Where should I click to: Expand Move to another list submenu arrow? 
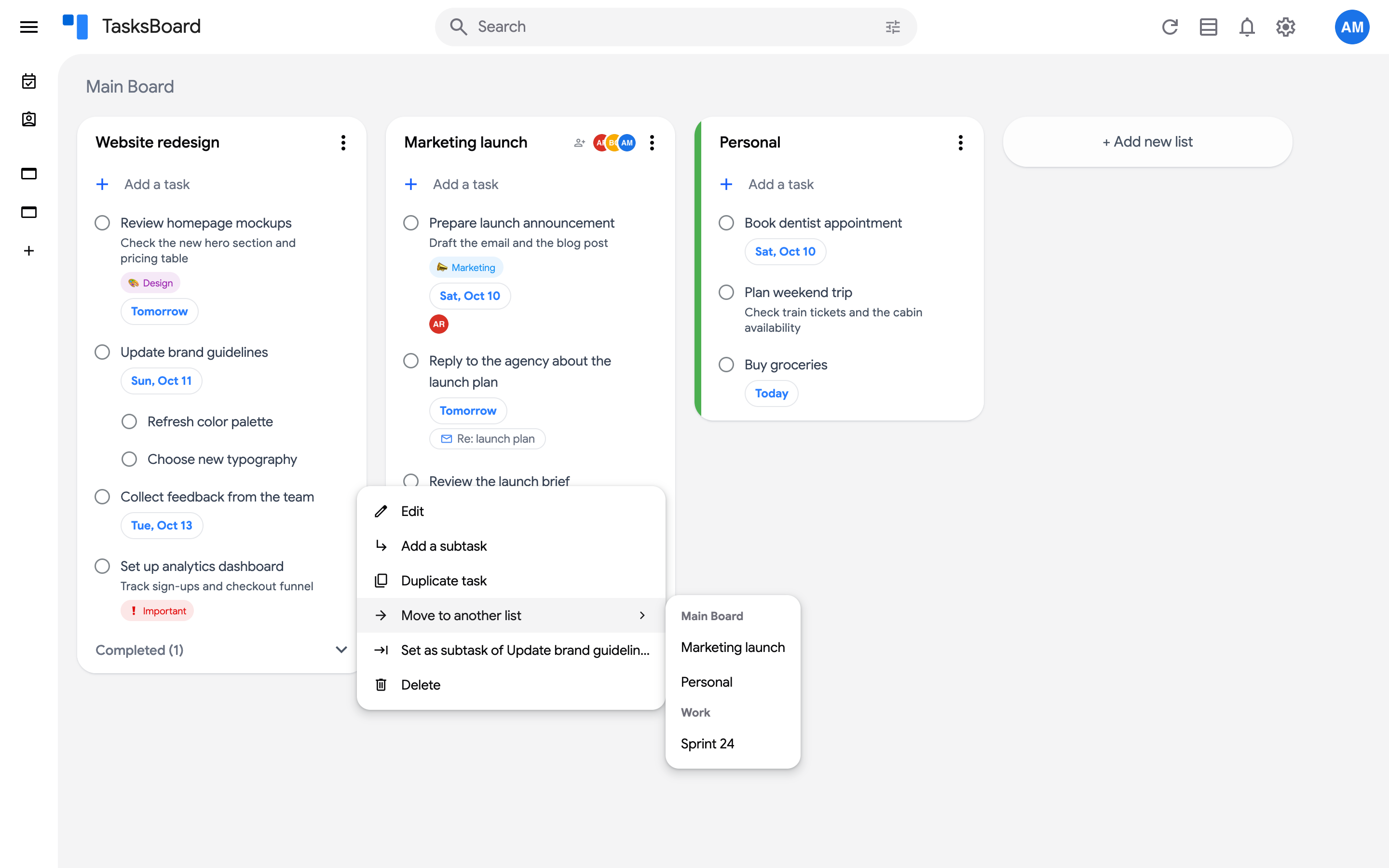point(642,615)
